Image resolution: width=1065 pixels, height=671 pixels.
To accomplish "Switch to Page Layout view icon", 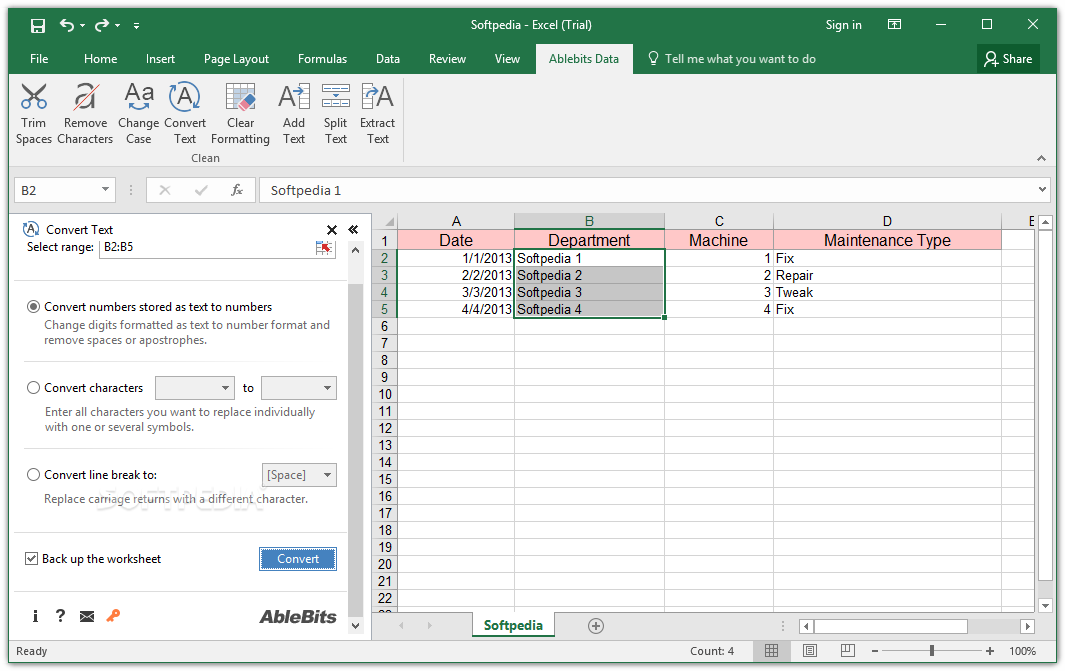I will pos(810,651).
